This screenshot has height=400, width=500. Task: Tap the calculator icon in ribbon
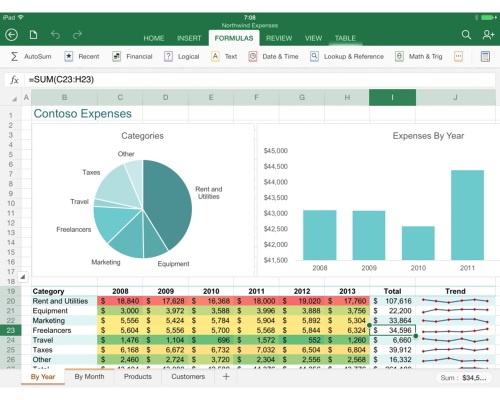pos(485,56)
